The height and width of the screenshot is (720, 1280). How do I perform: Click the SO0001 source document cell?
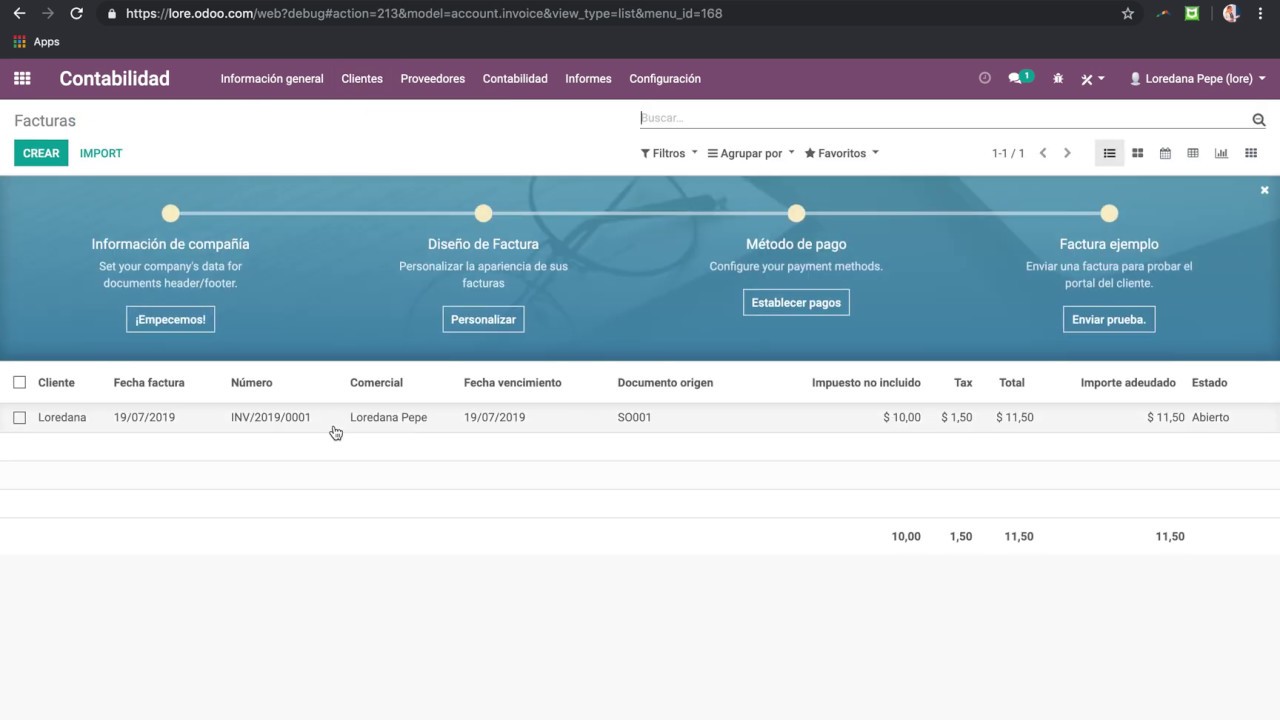click(634, 417)
